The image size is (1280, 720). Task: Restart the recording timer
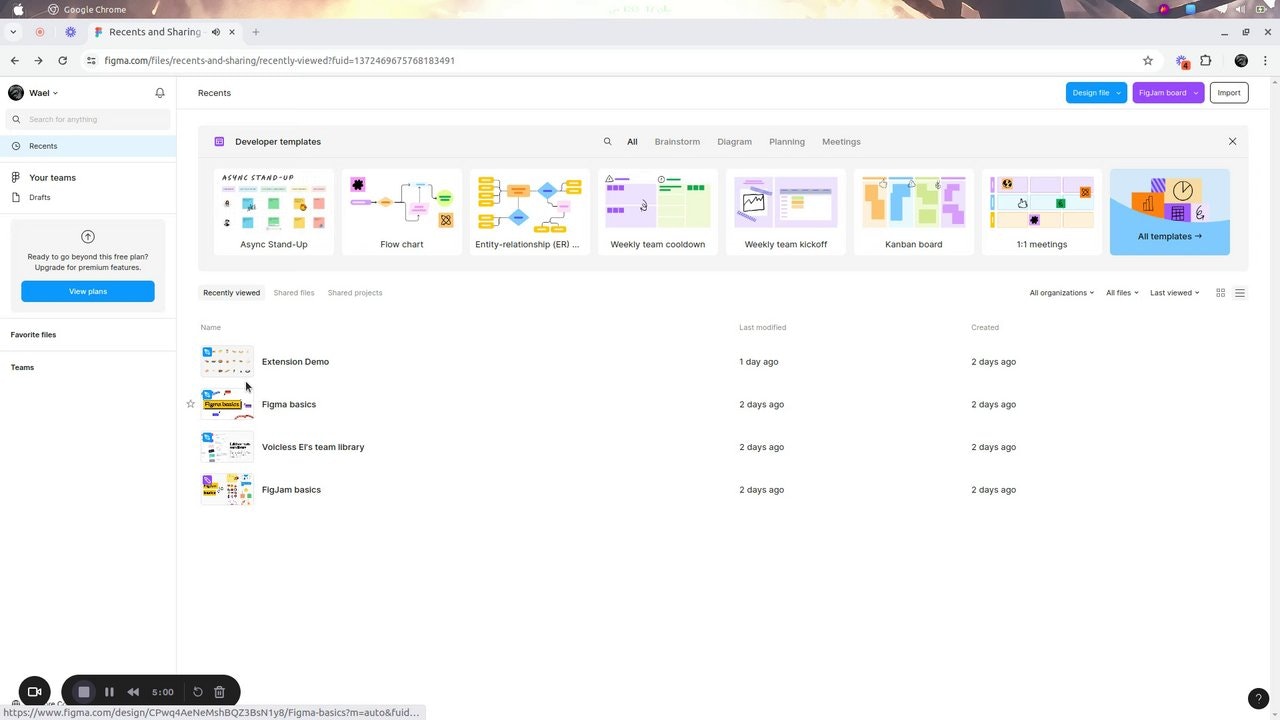click(197, 691)
